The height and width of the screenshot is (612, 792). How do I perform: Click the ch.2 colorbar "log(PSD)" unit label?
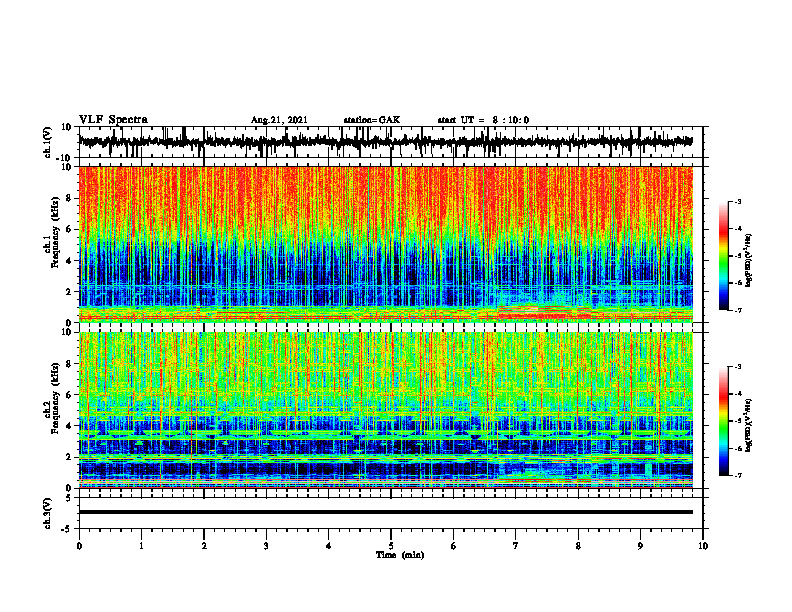pos(749,426)
